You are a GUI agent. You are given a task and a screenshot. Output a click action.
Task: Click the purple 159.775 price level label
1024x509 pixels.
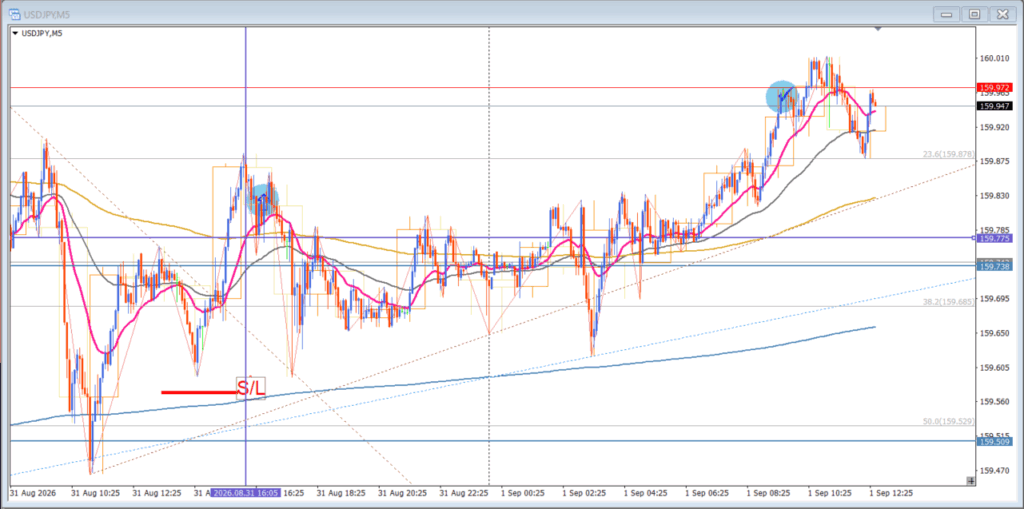click(995, 238)
